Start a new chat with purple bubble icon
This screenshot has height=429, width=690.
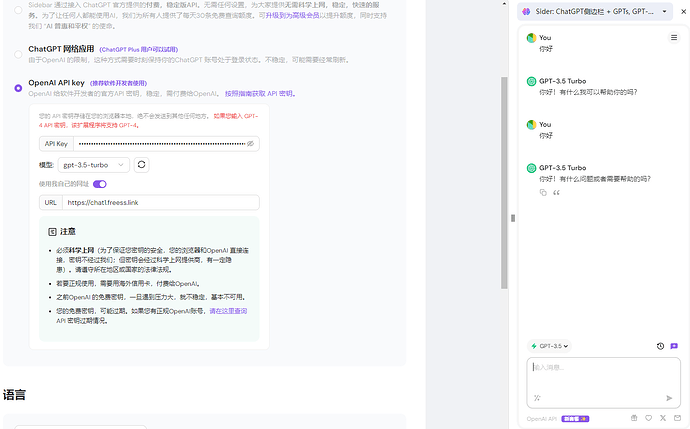click(674, 346)
